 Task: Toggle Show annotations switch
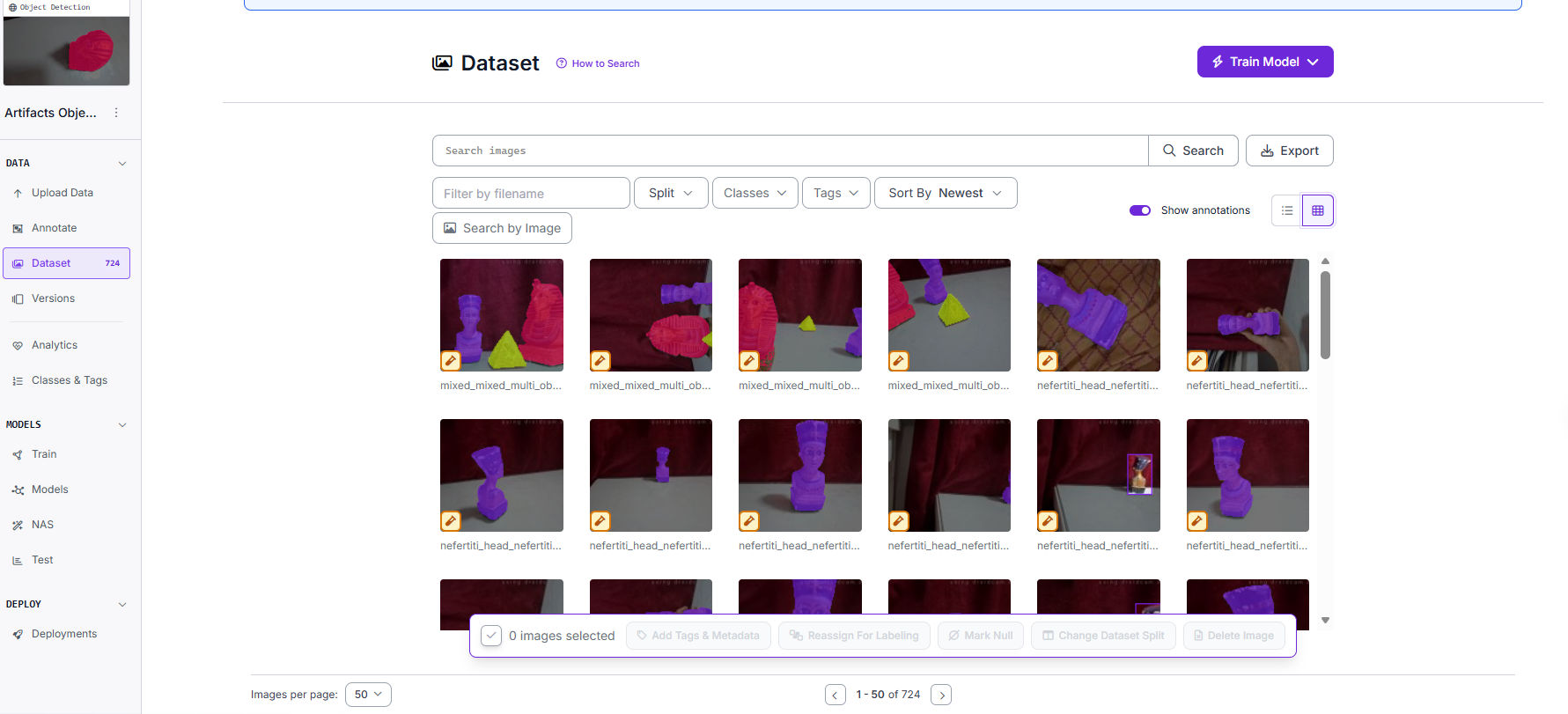click(1140, 210)
